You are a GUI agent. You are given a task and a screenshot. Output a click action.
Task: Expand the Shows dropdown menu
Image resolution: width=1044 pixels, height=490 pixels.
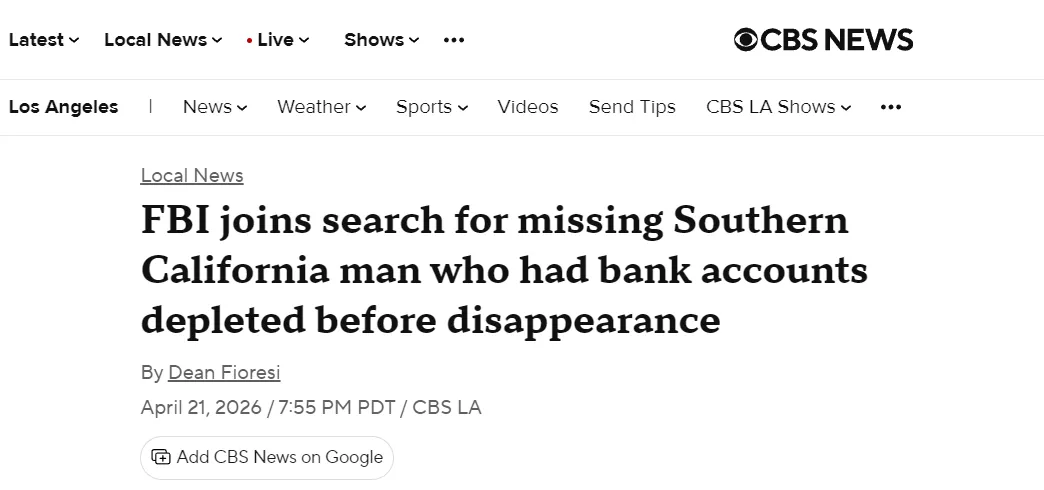tap(381, 40)
